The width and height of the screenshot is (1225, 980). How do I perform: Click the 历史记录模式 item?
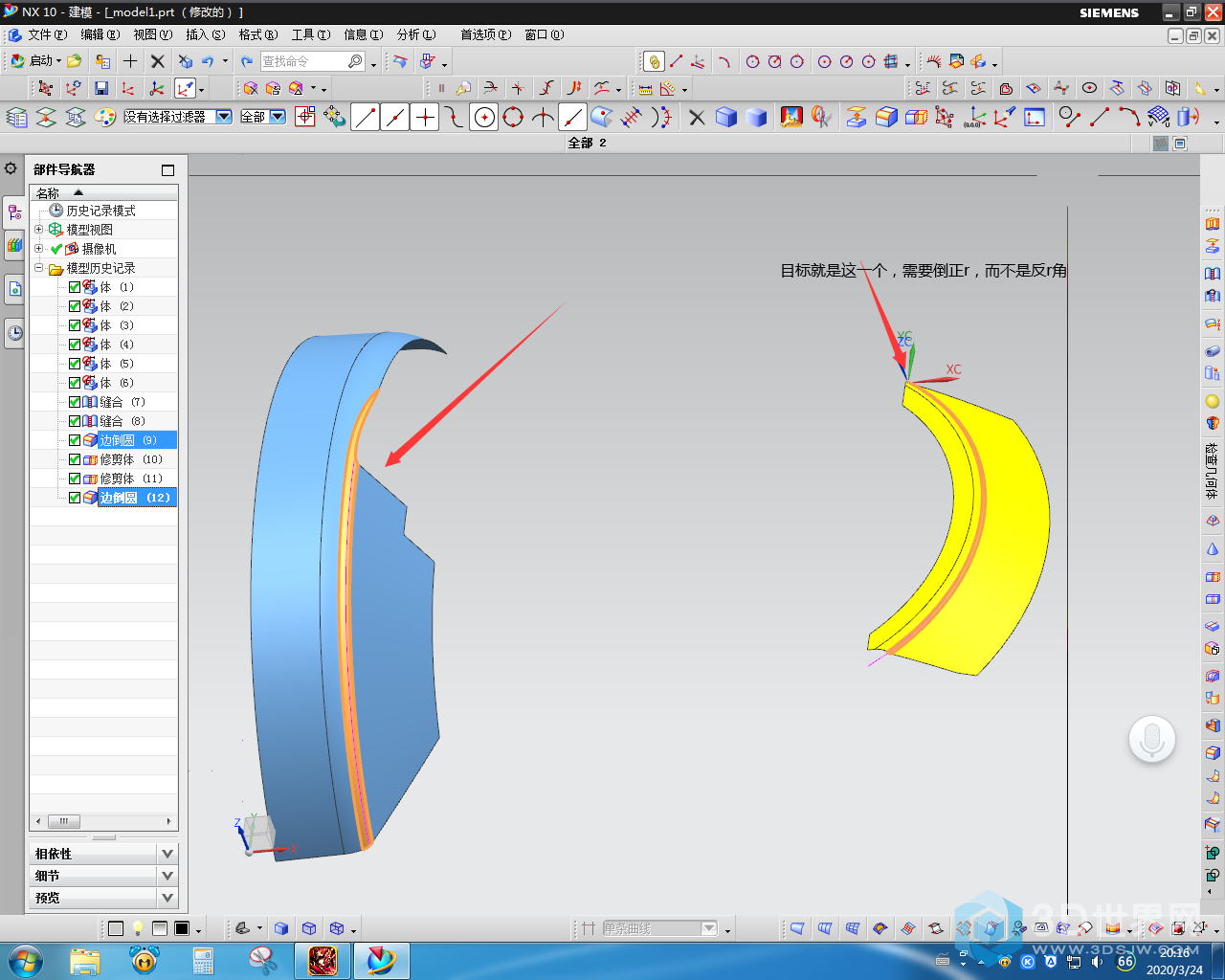click(x=100, y=211)
